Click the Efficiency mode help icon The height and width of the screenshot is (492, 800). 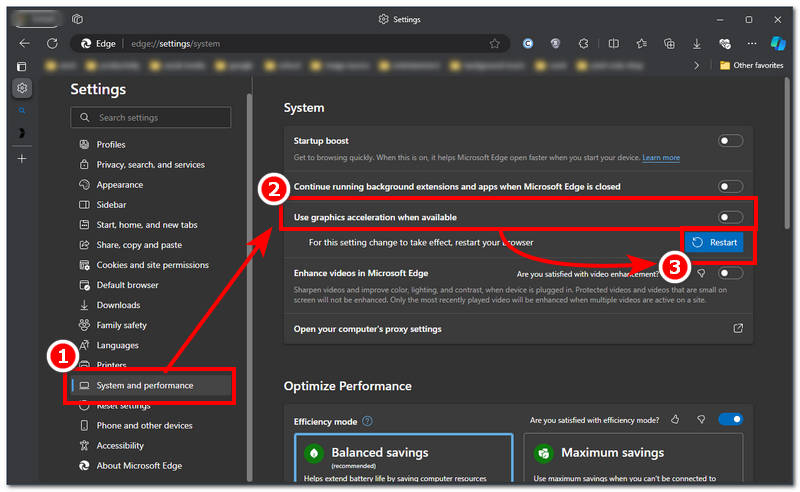click(x=367, y=421)
